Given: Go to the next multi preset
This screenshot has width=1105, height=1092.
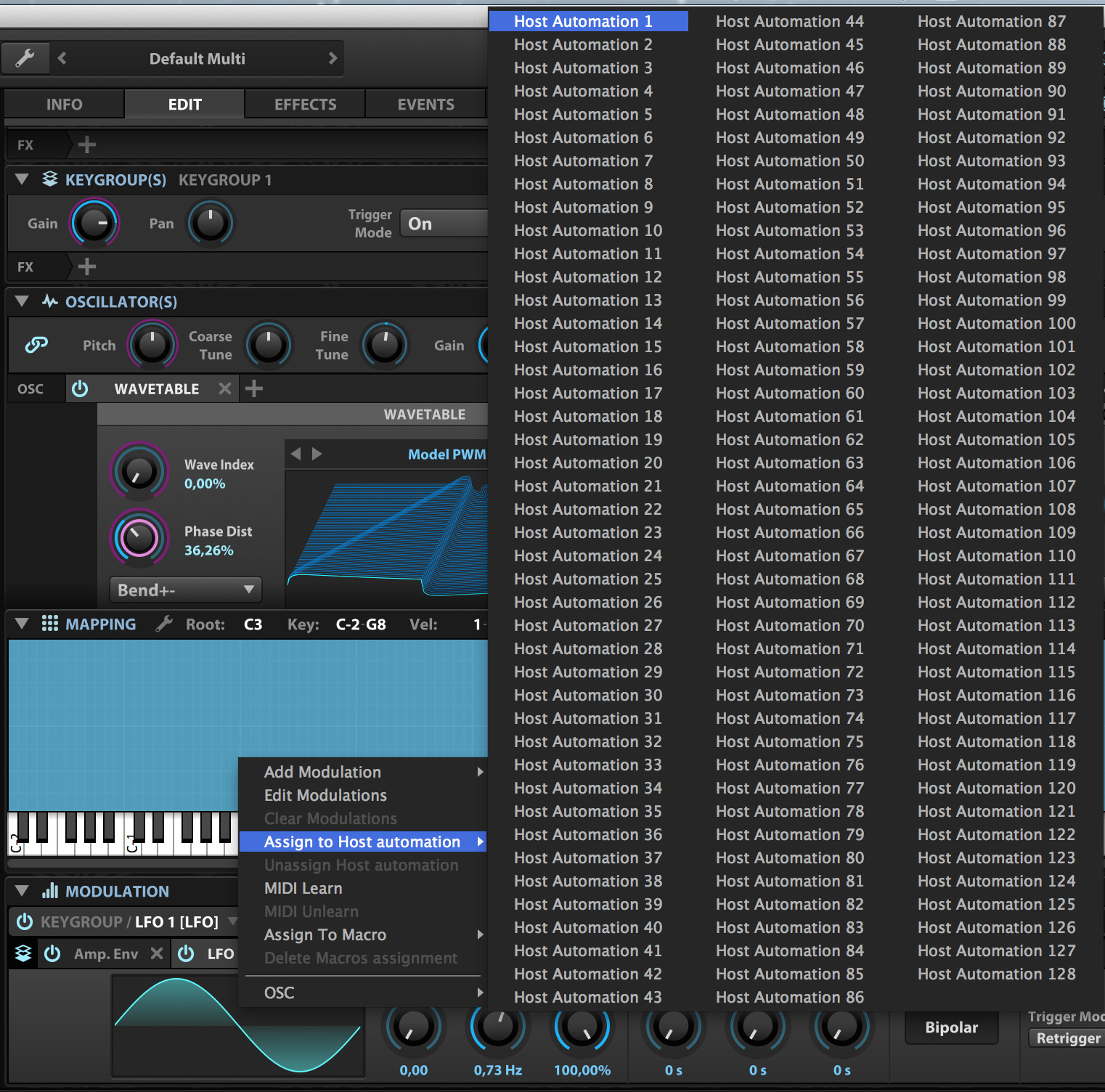Looking at the screenshot, I should 333,58.
